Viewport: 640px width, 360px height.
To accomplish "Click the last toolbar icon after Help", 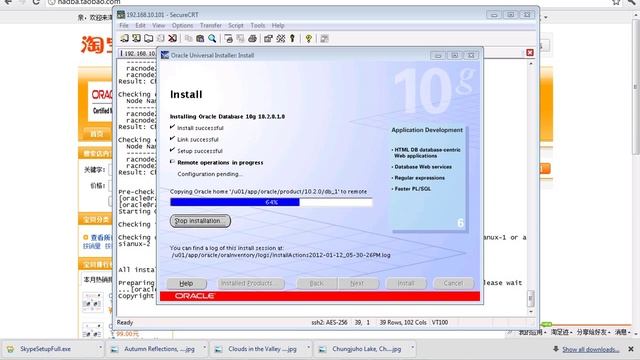I will pyautogui.click(x=324, y=38).
